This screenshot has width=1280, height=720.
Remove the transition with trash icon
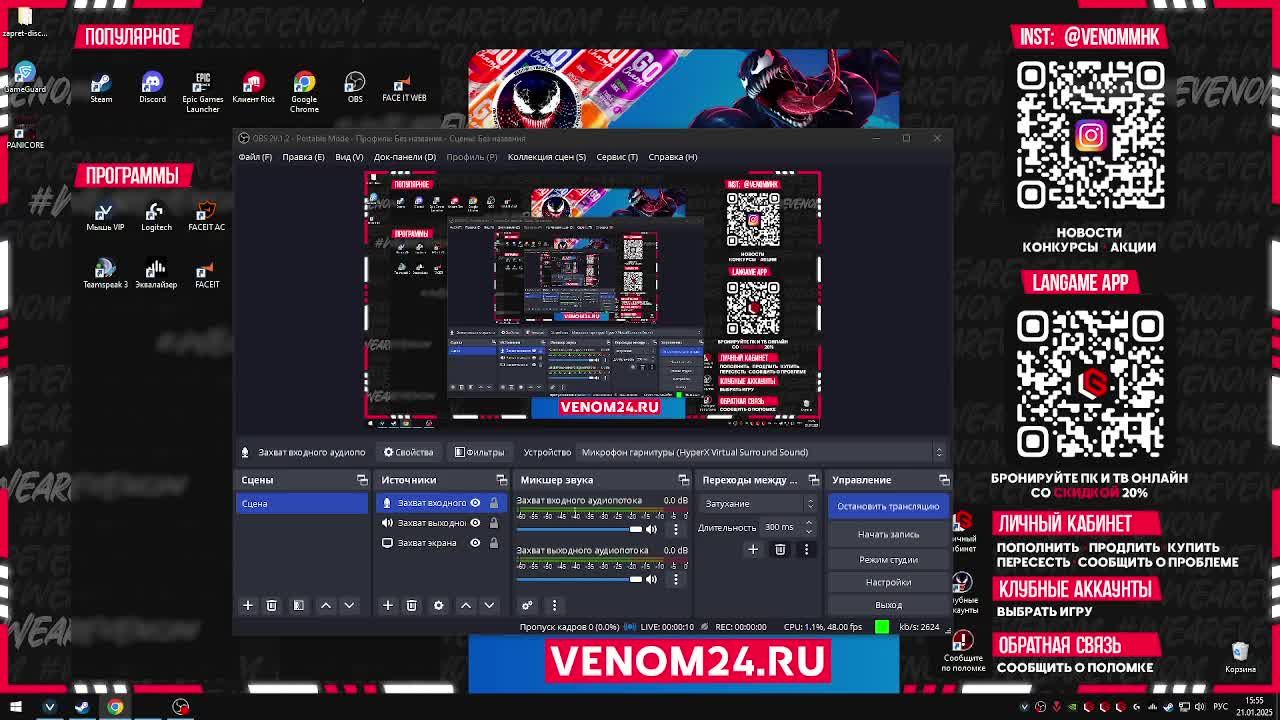(x=780, y=549)
